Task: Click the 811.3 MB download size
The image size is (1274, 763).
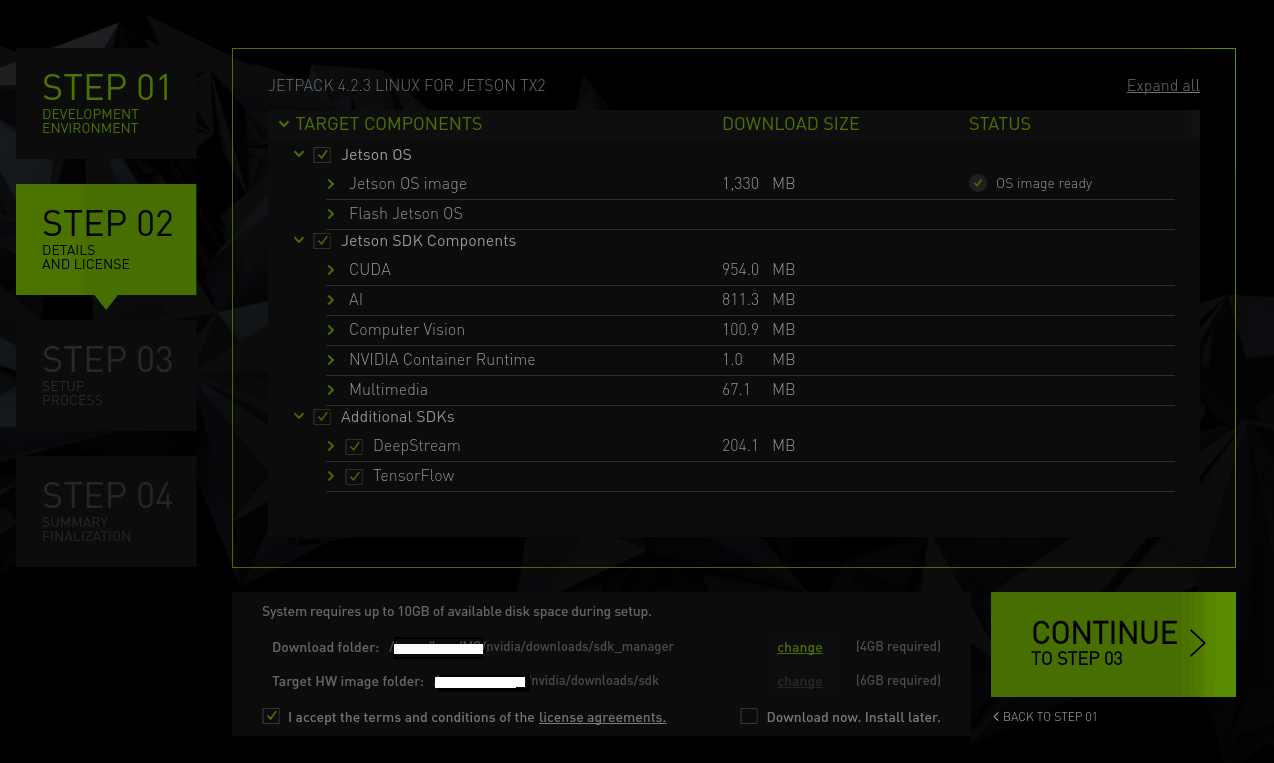Action: [759, 300]
